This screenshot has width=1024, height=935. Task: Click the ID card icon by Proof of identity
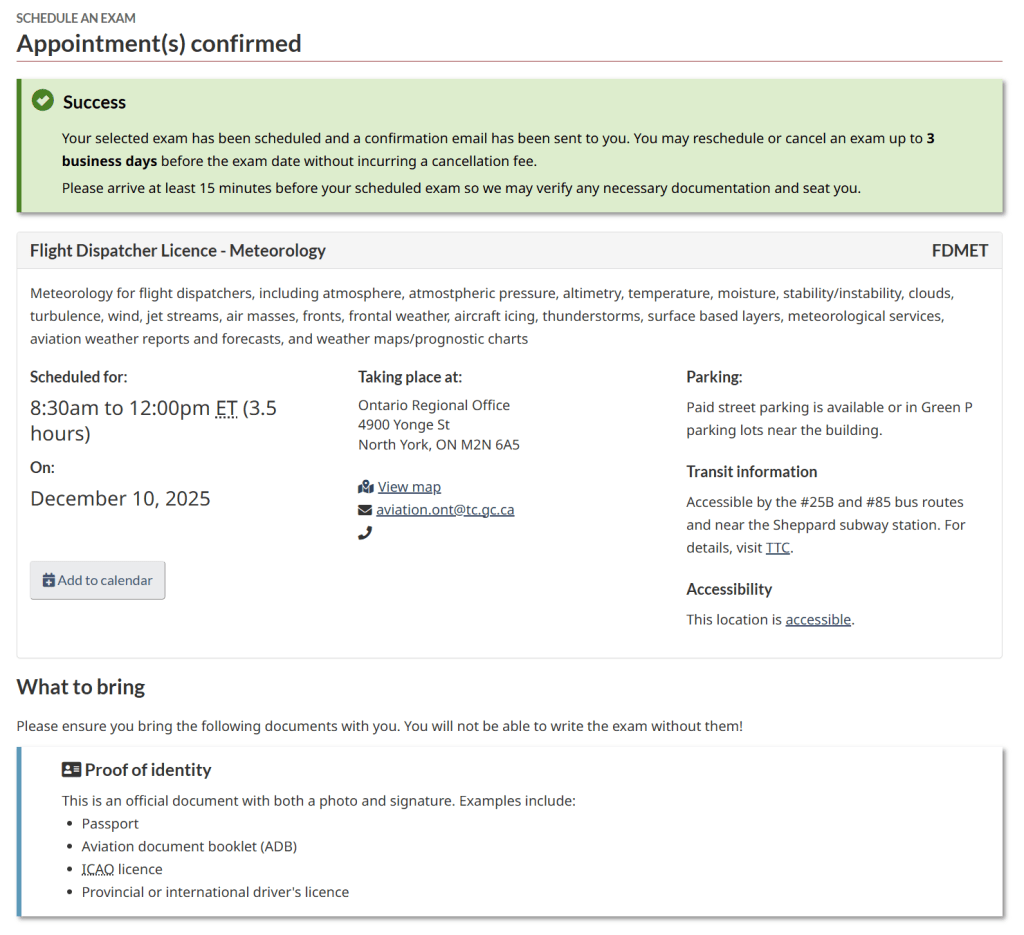pos(71,770)
